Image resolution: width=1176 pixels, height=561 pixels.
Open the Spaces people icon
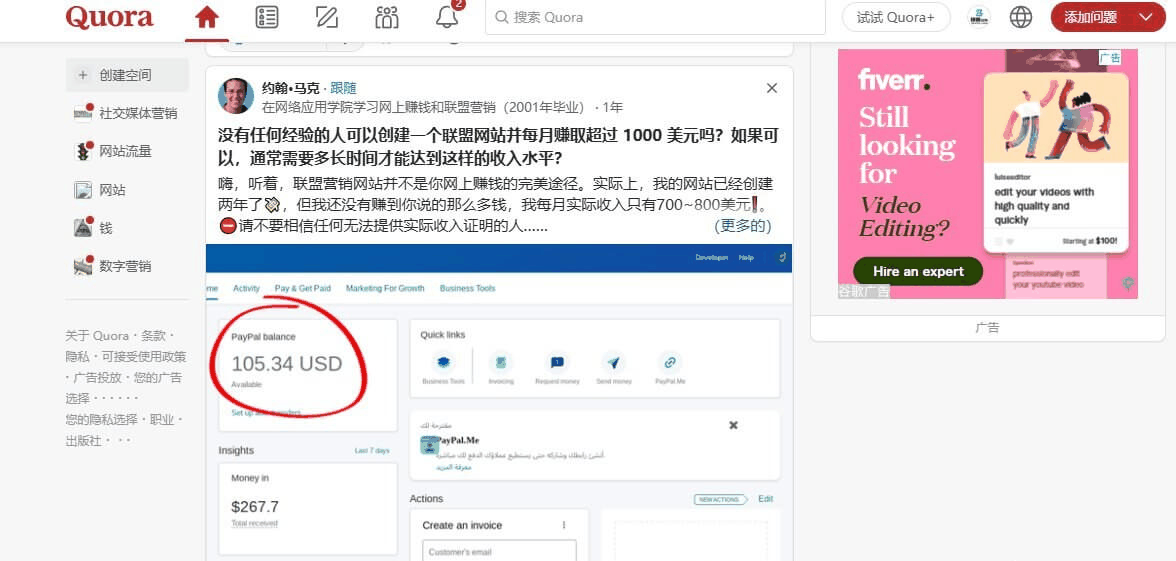click(x=387, y=17)
